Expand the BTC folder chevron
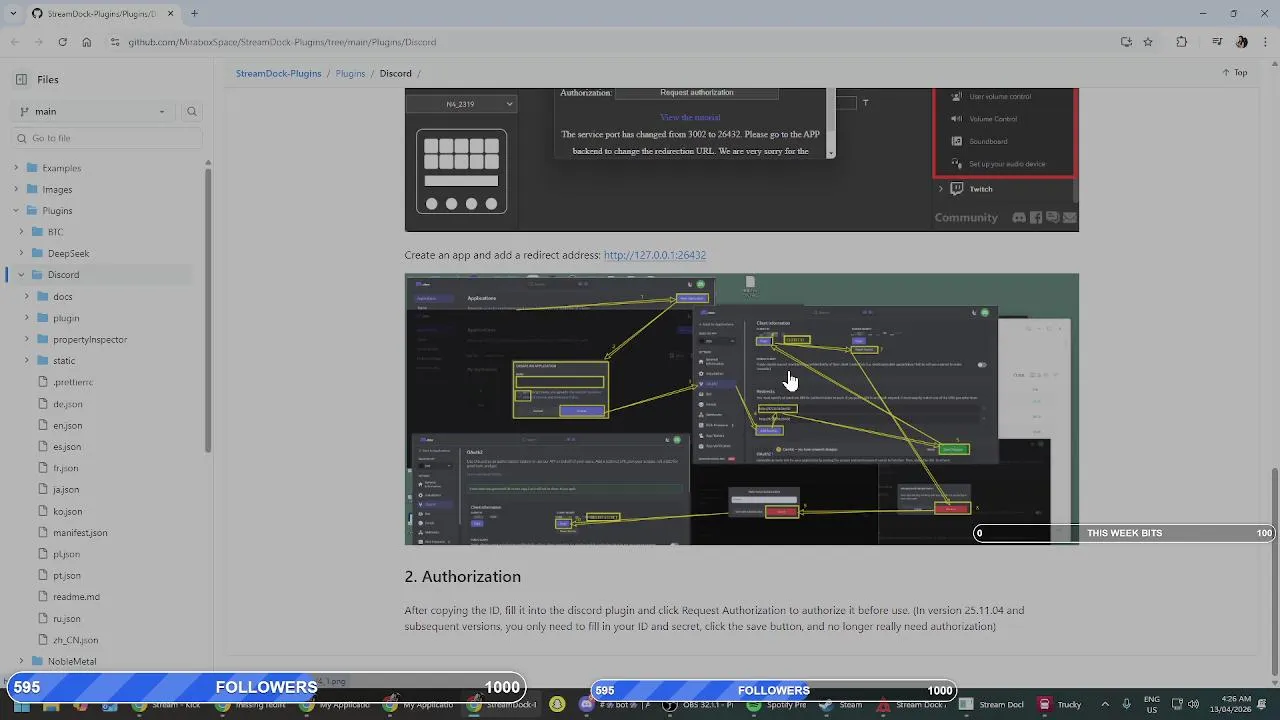The height and width of the screenshot is (720, 1280). coord(21,232)
